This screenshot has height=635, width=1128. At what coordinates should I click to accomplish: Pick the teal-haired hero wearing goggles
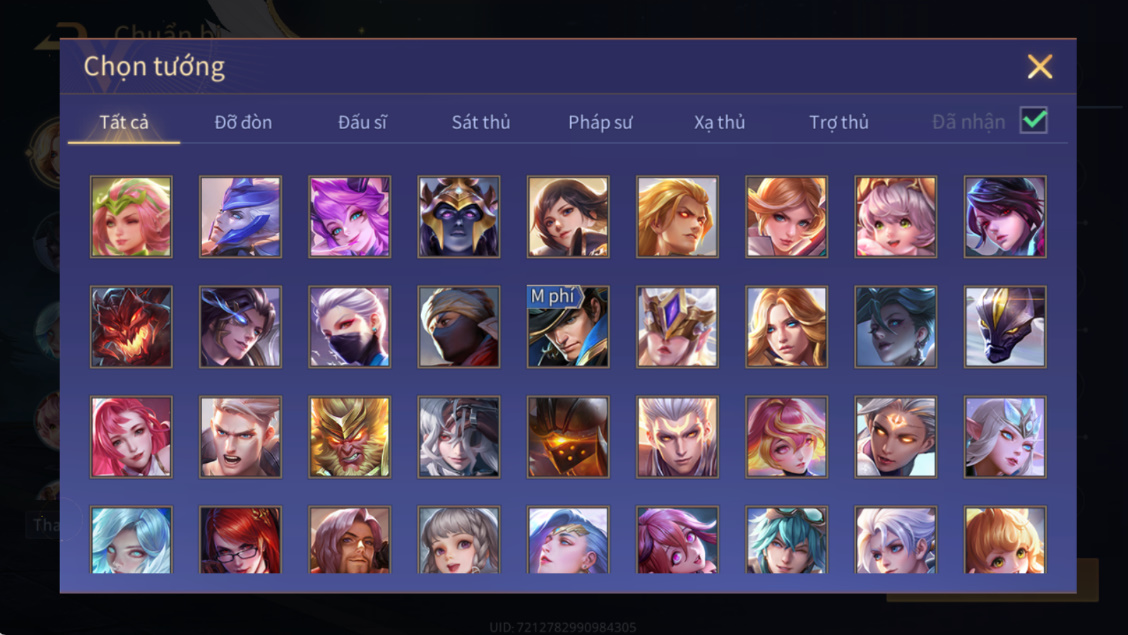click(x=786, y=539)
